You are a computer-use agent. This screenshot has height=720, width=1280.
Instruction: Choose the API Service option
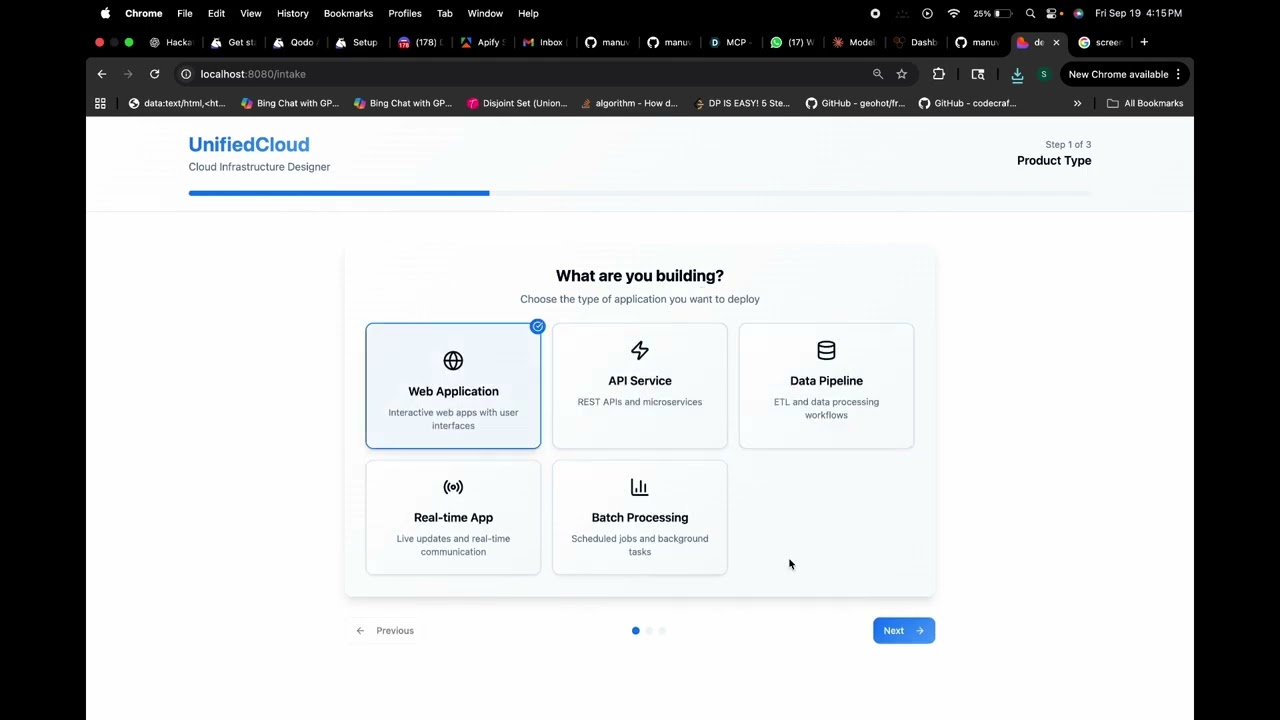tap(640, 386)
